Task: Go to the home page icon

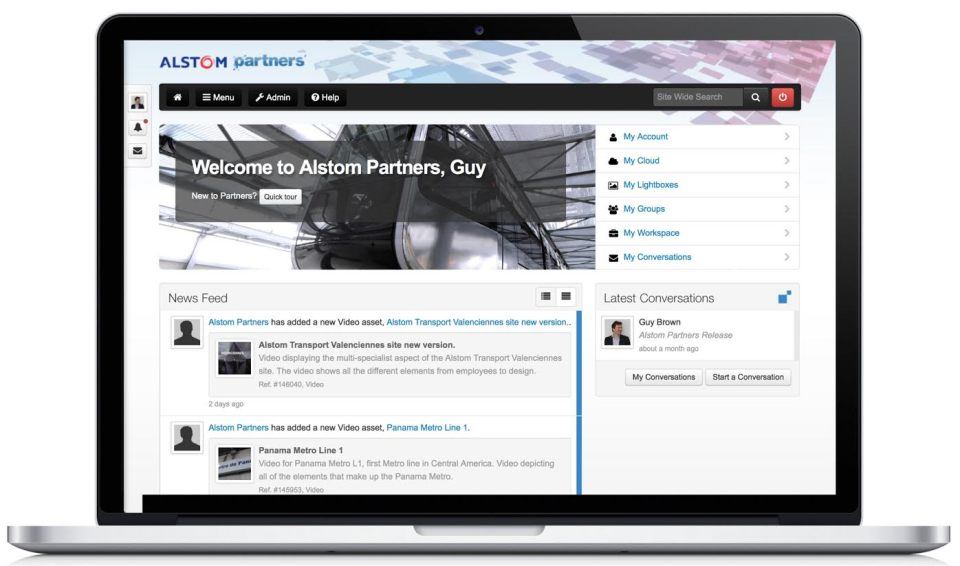Action: tap(178, 97)
